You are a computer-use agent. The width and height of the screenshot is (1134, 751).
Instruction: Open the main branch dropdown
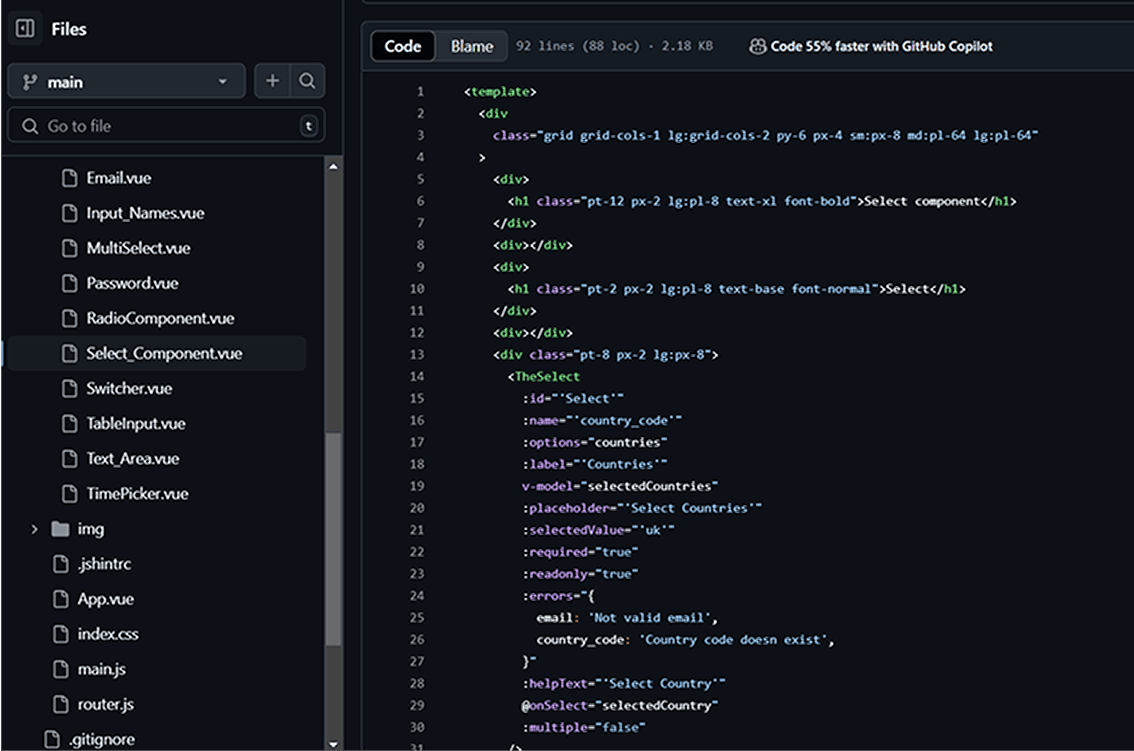(x=127, y=82)
